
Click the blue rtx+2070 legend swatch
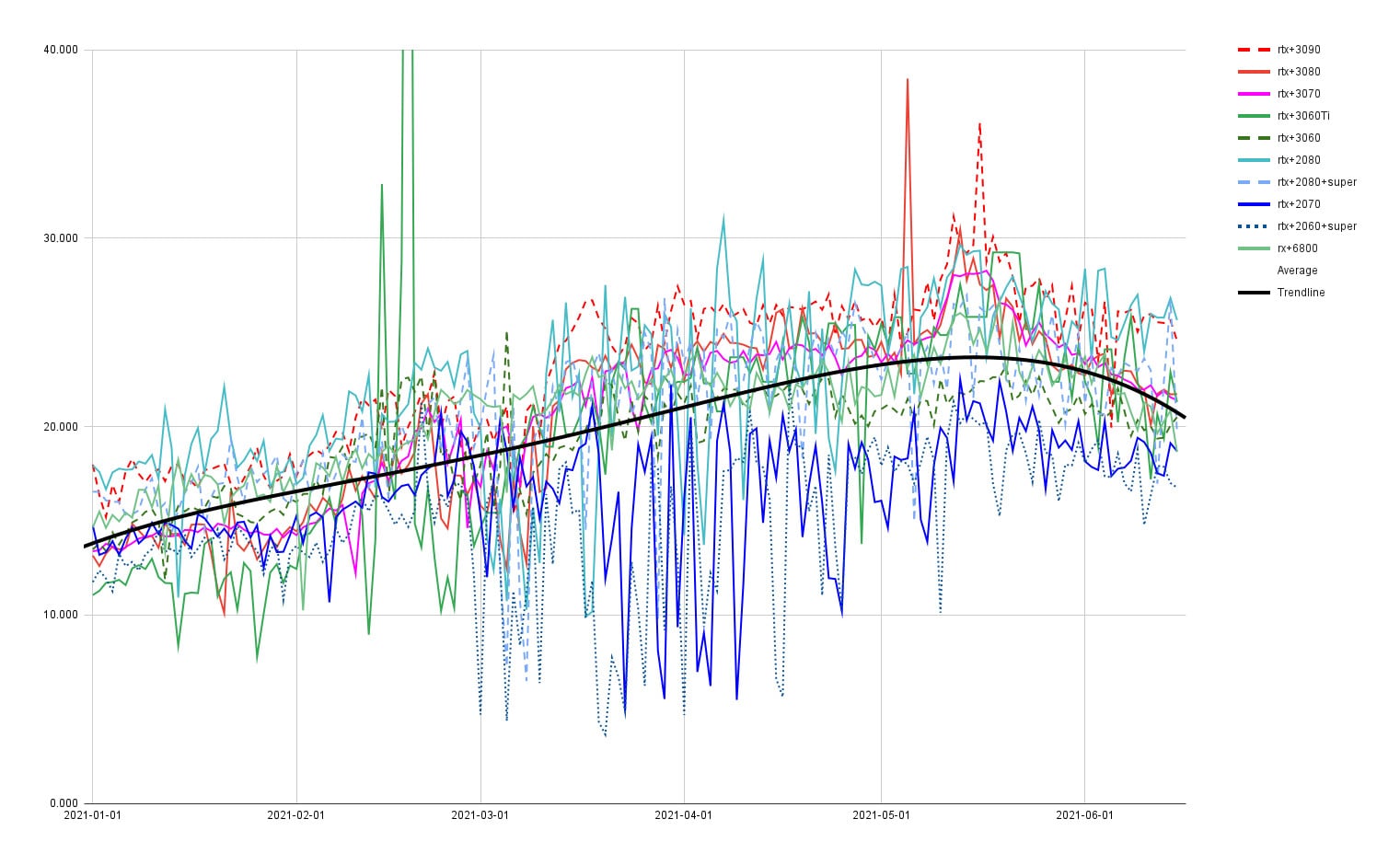pos(1253,204)
